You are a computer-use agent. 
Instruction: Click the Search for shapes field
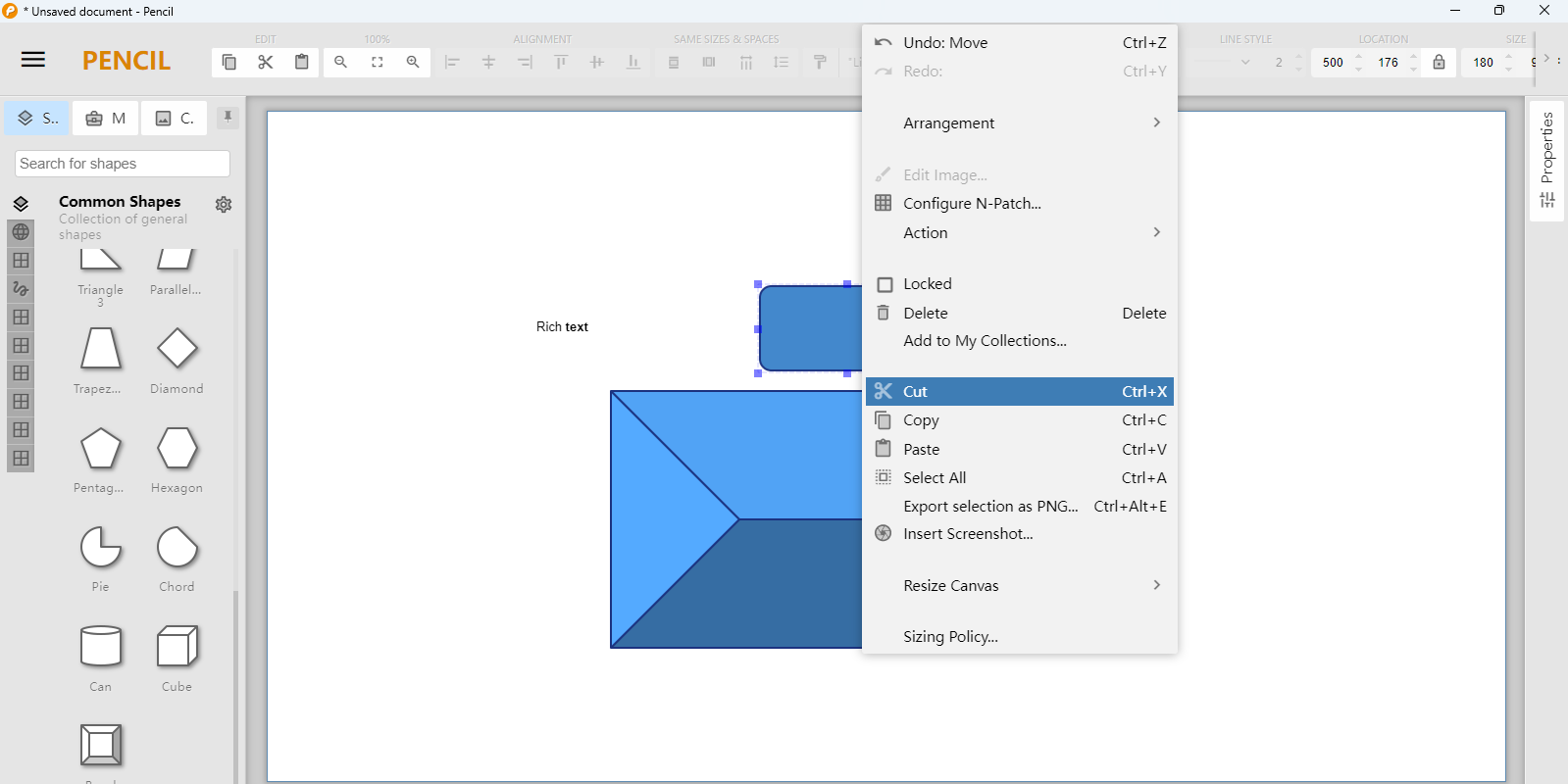pyautogui.click(x=123, y=164)
